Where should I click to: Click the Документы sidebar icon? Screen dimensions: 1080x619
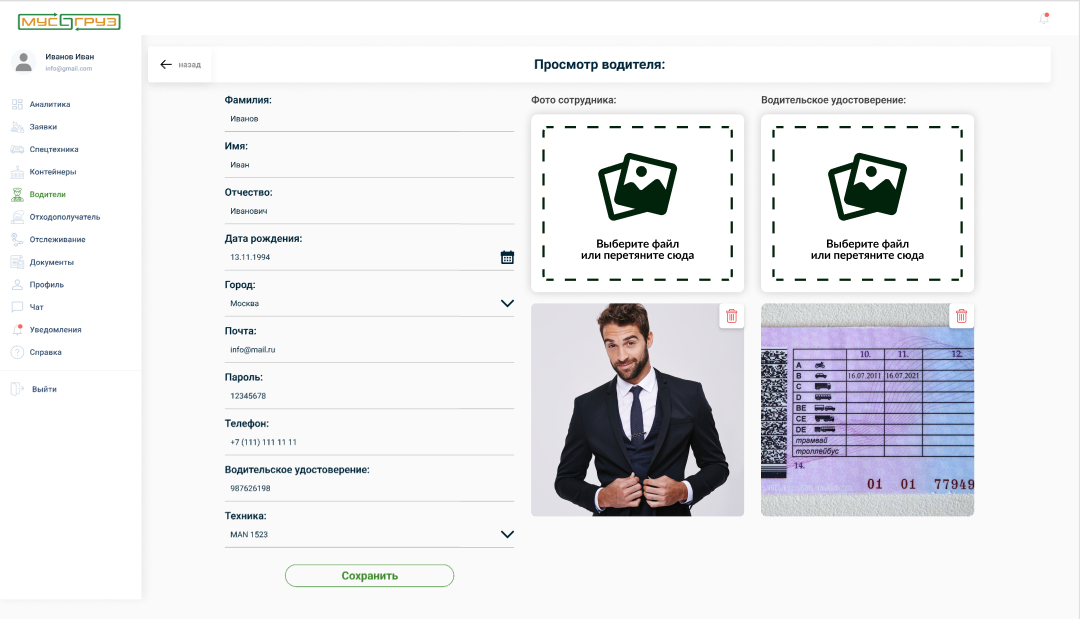[x=17, y=262]
